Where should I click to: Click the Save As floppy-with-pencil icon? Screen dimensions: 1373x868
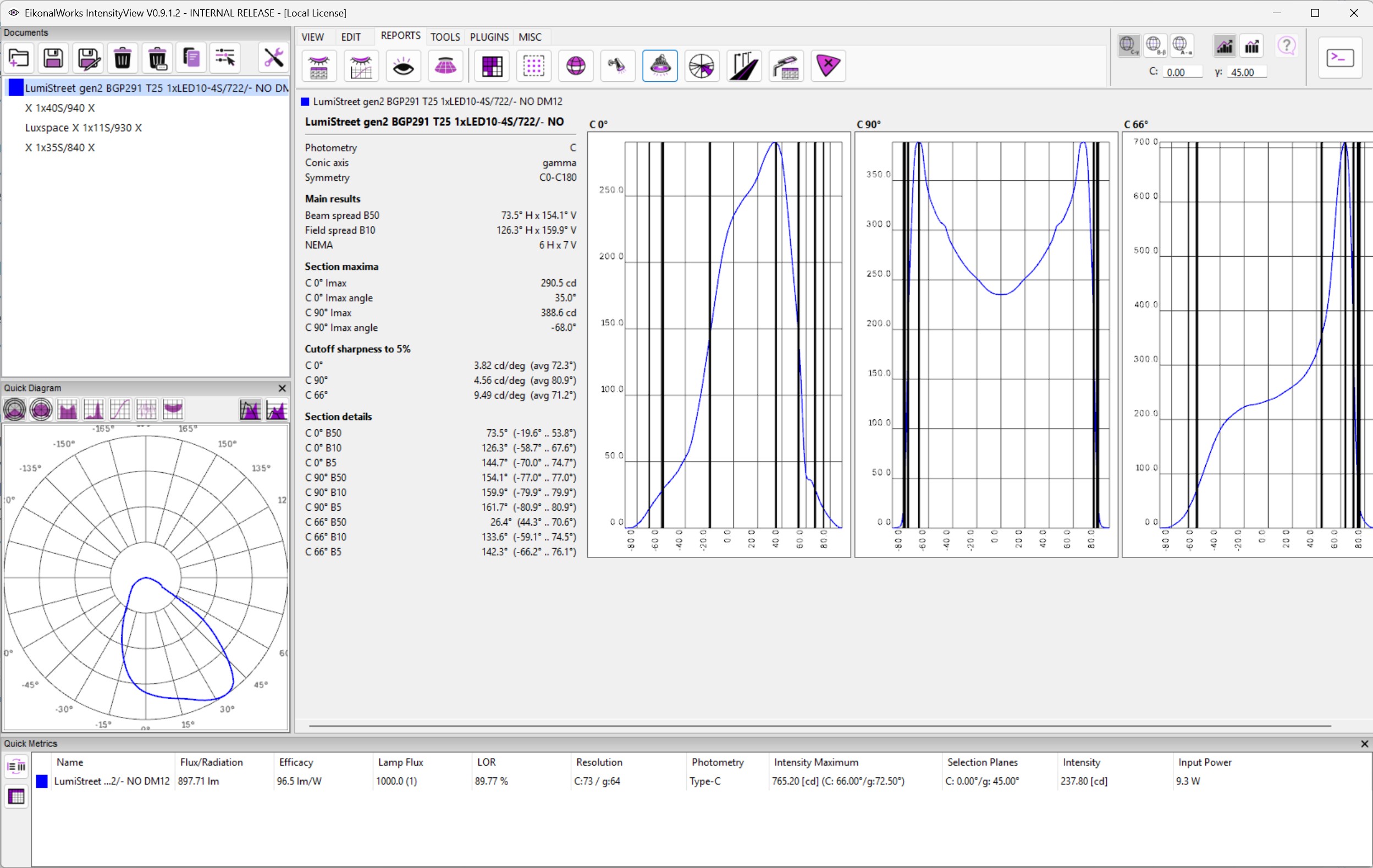[x=88, y=58]
